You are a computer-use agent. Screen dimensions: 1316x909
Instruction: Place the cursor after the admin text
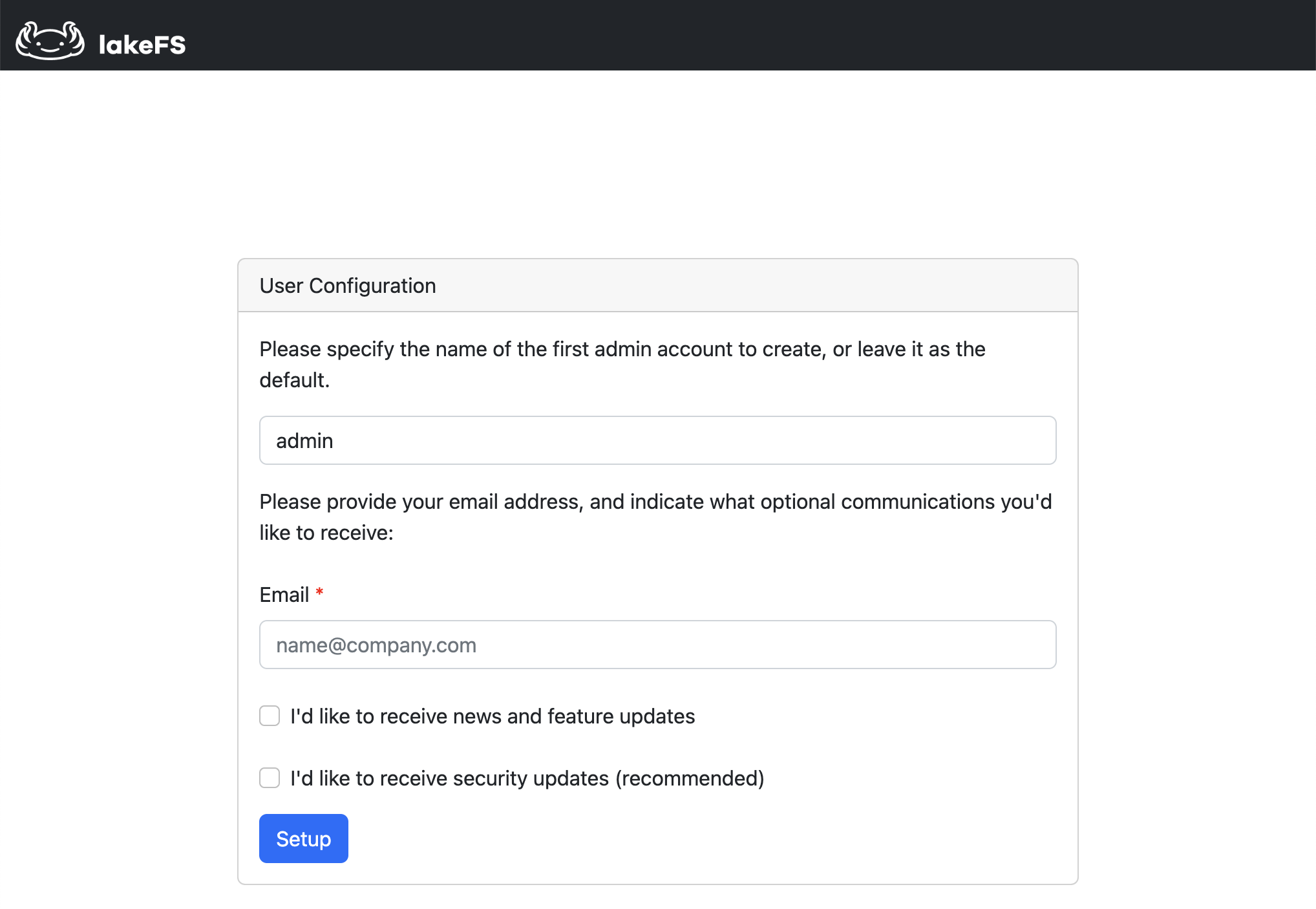pos(335,441)
